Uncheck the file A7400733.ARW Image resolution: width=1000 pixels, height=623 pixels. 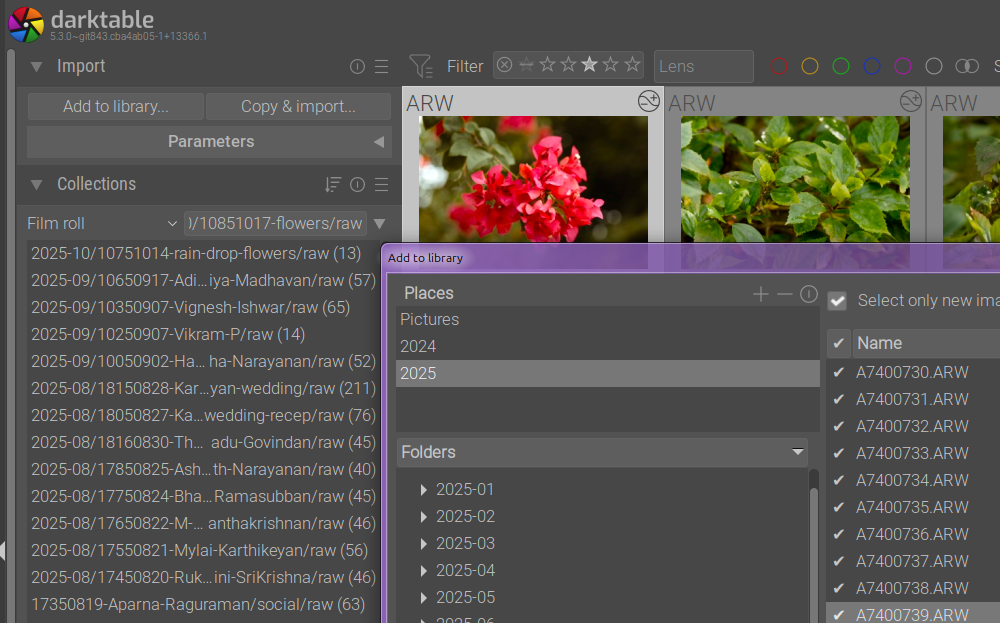[838, 453]
